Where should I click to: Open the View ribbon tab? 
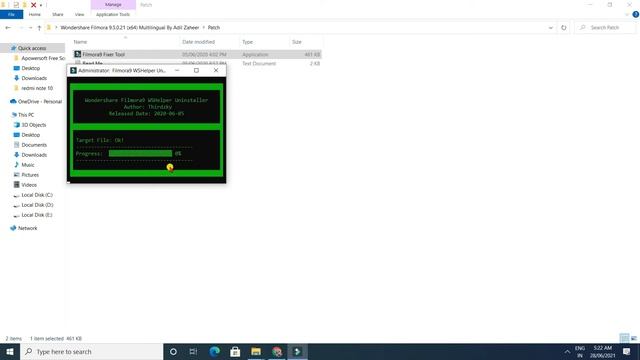pyautogui.click(x=79, y=14)
